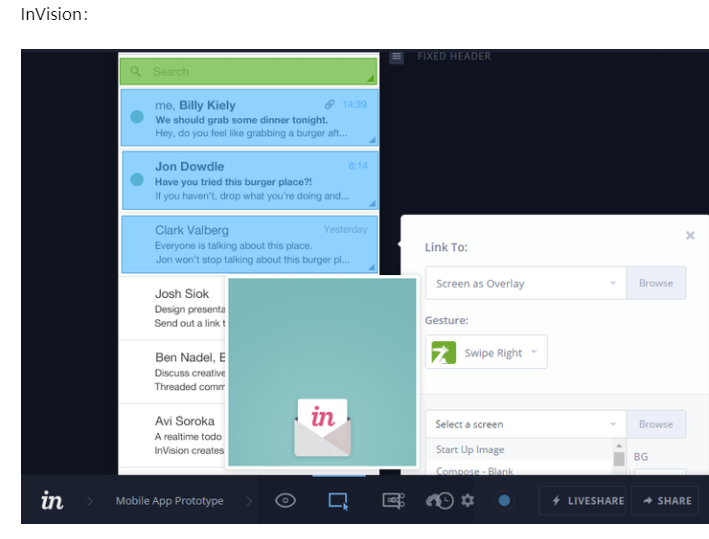Click the Search field in mockup
The image size is (709, 539).
pyautogui.click(x=249, y=71)
